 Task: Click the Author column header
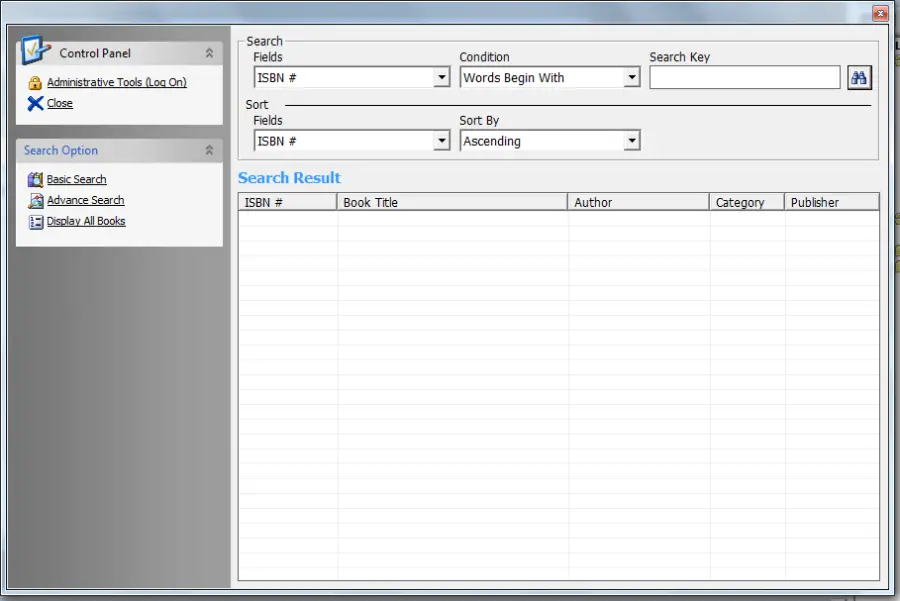pos(638,202)
